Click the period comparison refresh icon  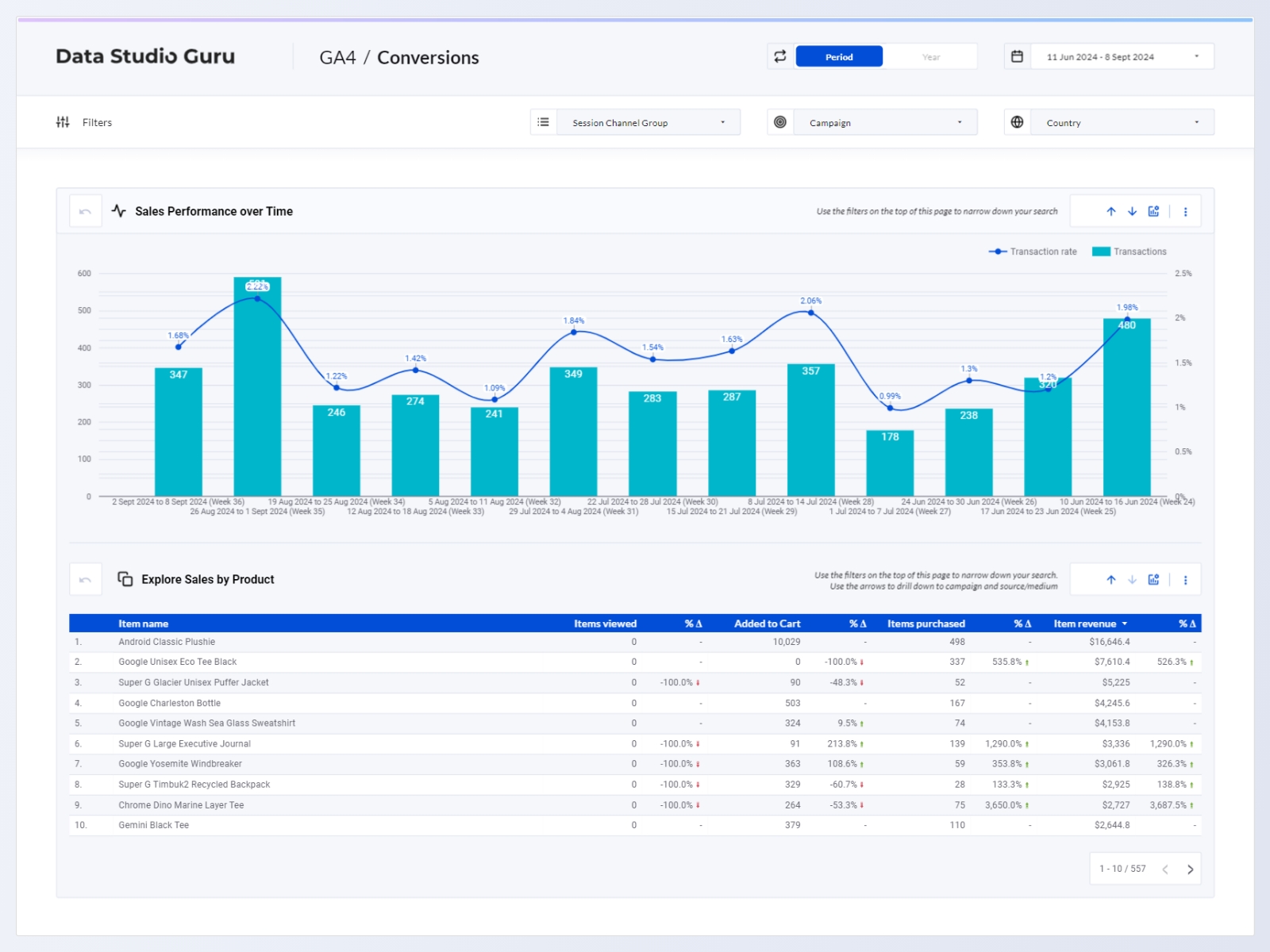[x=780, y=56]
